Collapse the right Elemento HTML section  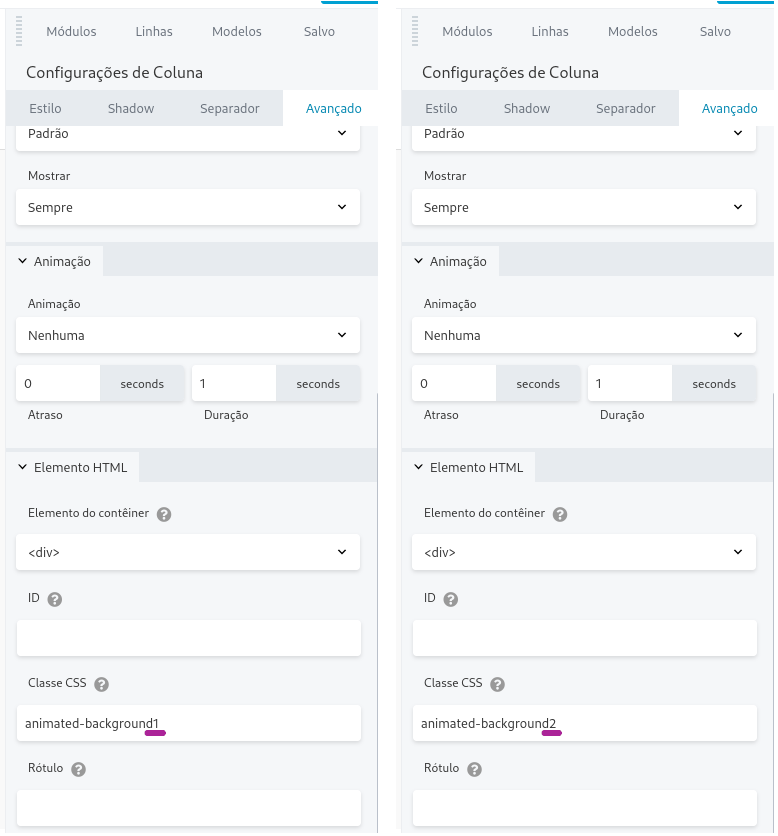pyautogui.click(x=469, y=468)
